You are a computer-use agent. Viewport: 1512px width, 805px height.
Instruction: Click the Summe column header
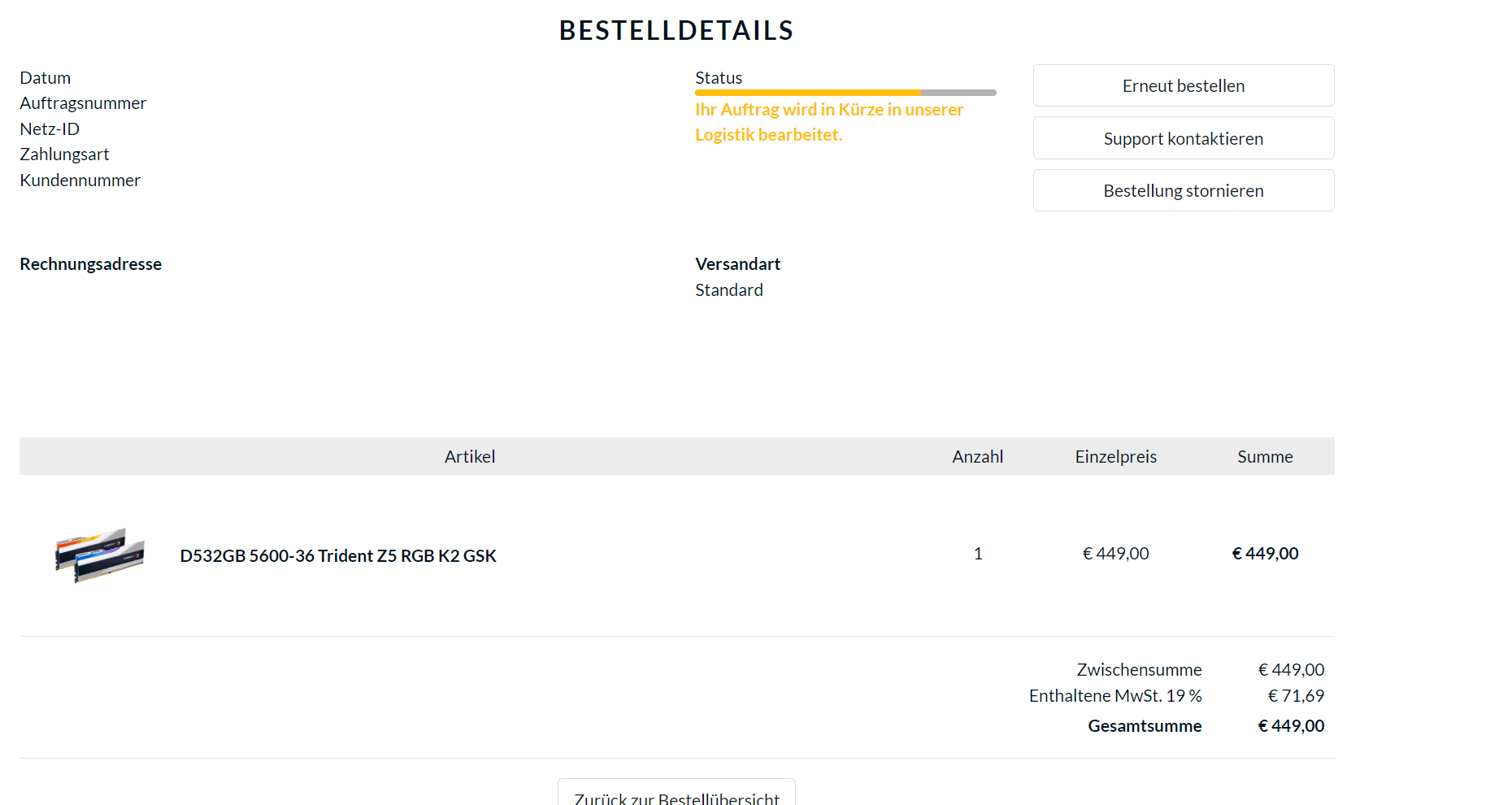click(x=1265, y=457)
